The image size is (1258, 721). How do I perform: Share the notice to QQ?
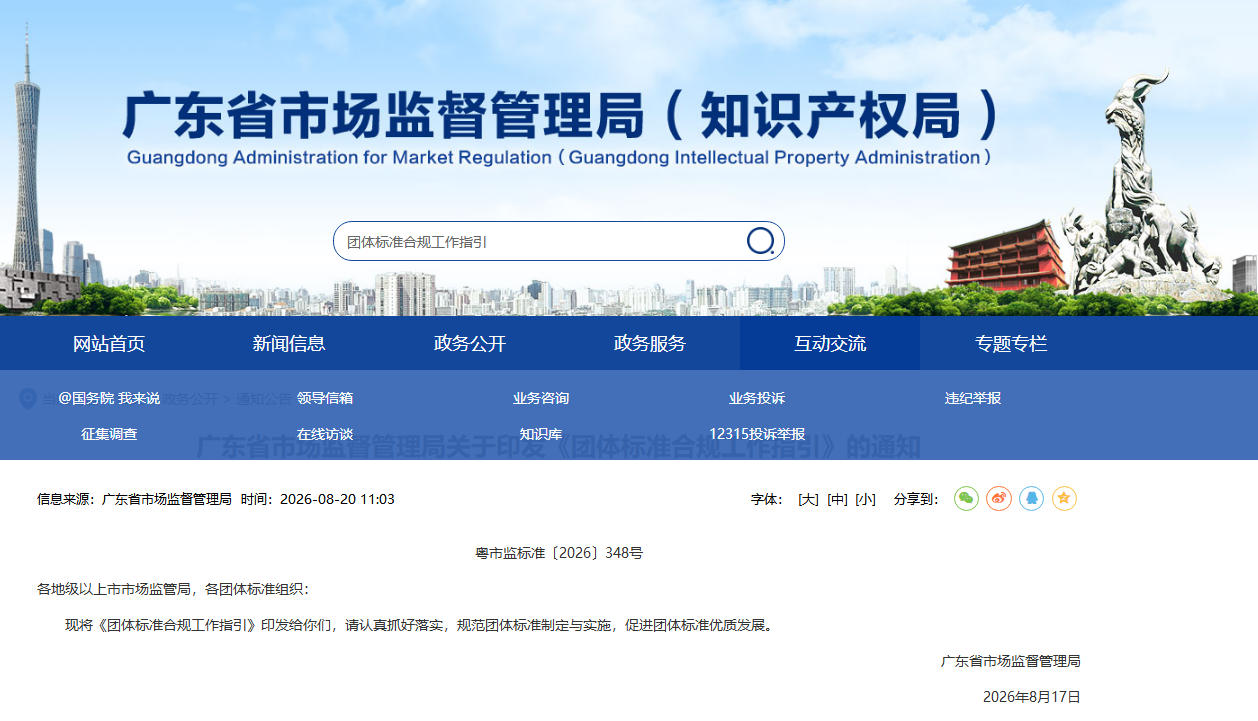(1031, 498)
